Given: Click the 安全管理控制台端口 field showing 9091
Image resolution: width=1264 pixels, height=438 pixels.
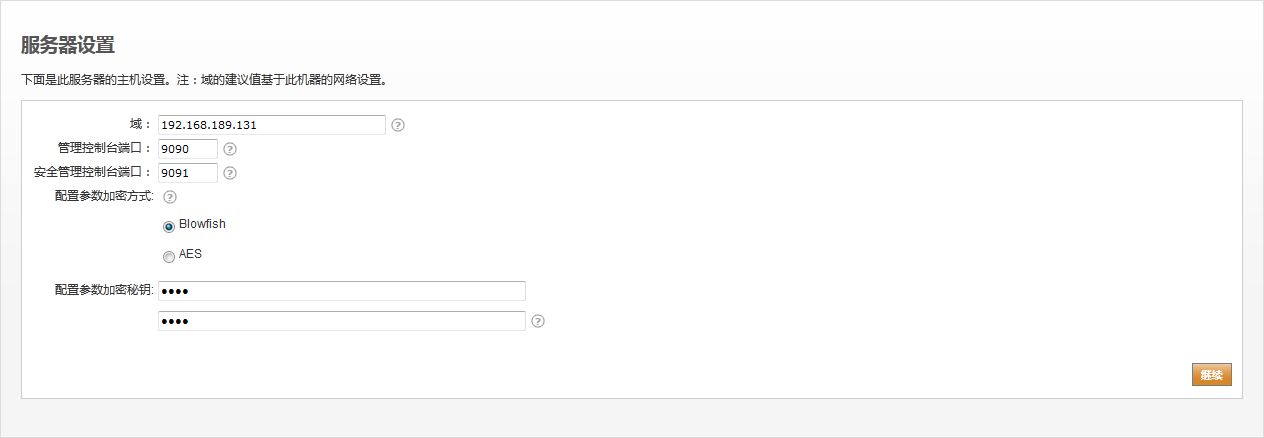Looking at the screenshot, I should 188,173.
